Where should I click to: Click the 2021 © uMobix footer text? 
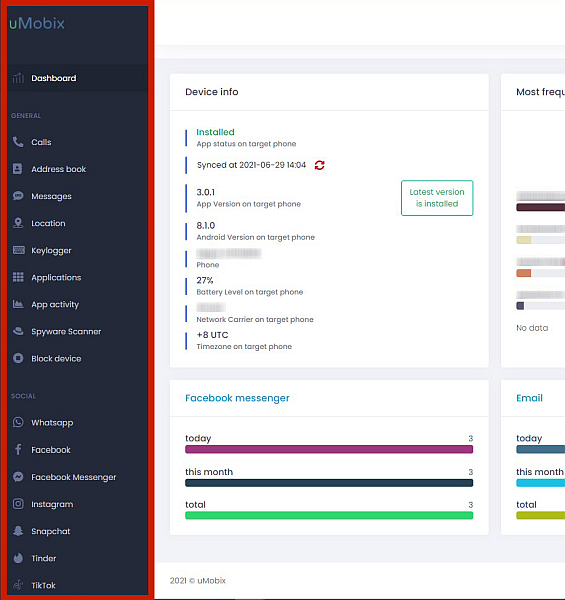[198, 580]
